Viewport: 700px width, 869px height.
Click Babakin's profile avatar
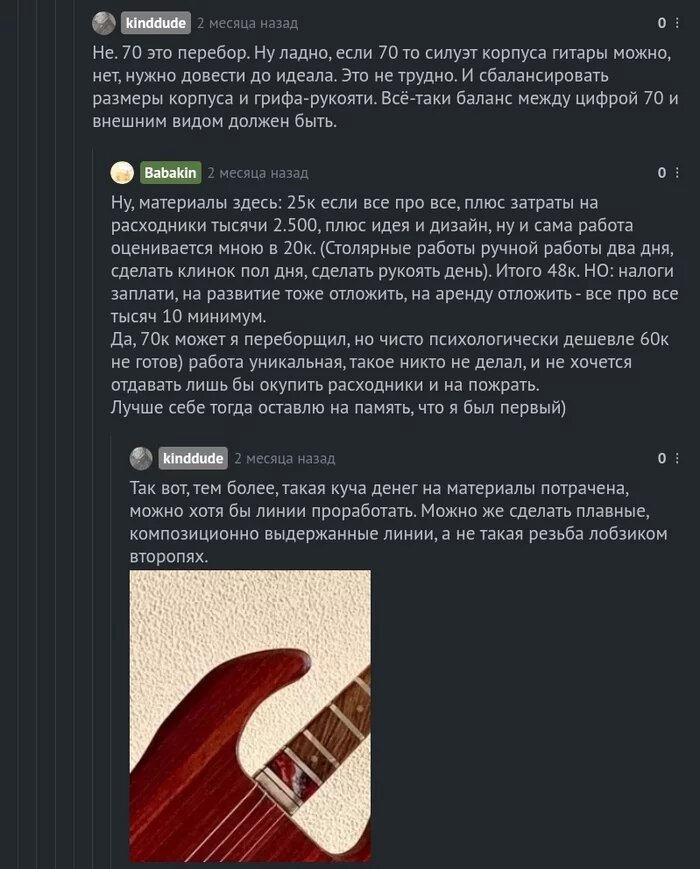[x=123, y=172]
